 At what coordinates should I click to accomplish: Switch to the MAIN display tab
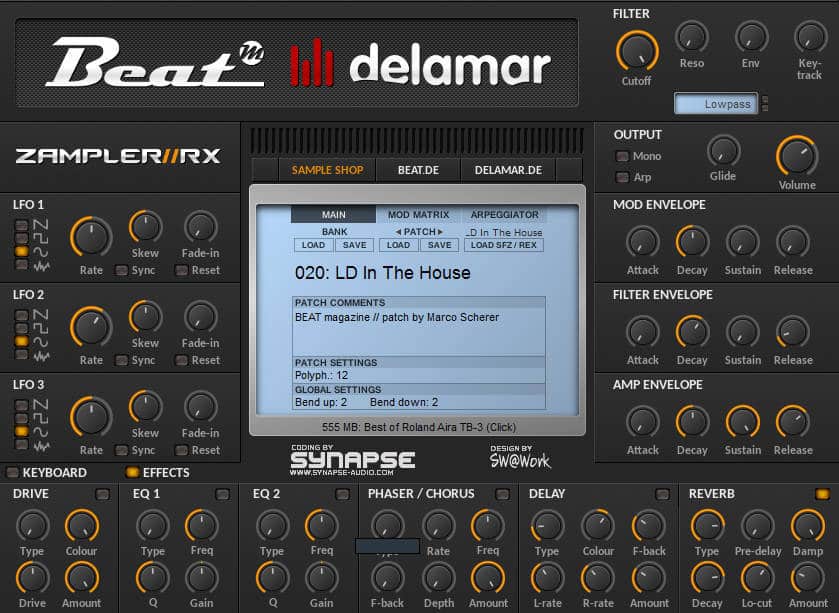(x=333, y=214)
